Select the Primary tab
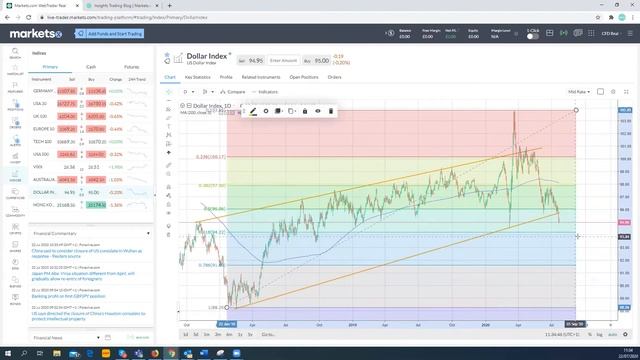Viewport: 640px width, 360px height. point(50,67)
